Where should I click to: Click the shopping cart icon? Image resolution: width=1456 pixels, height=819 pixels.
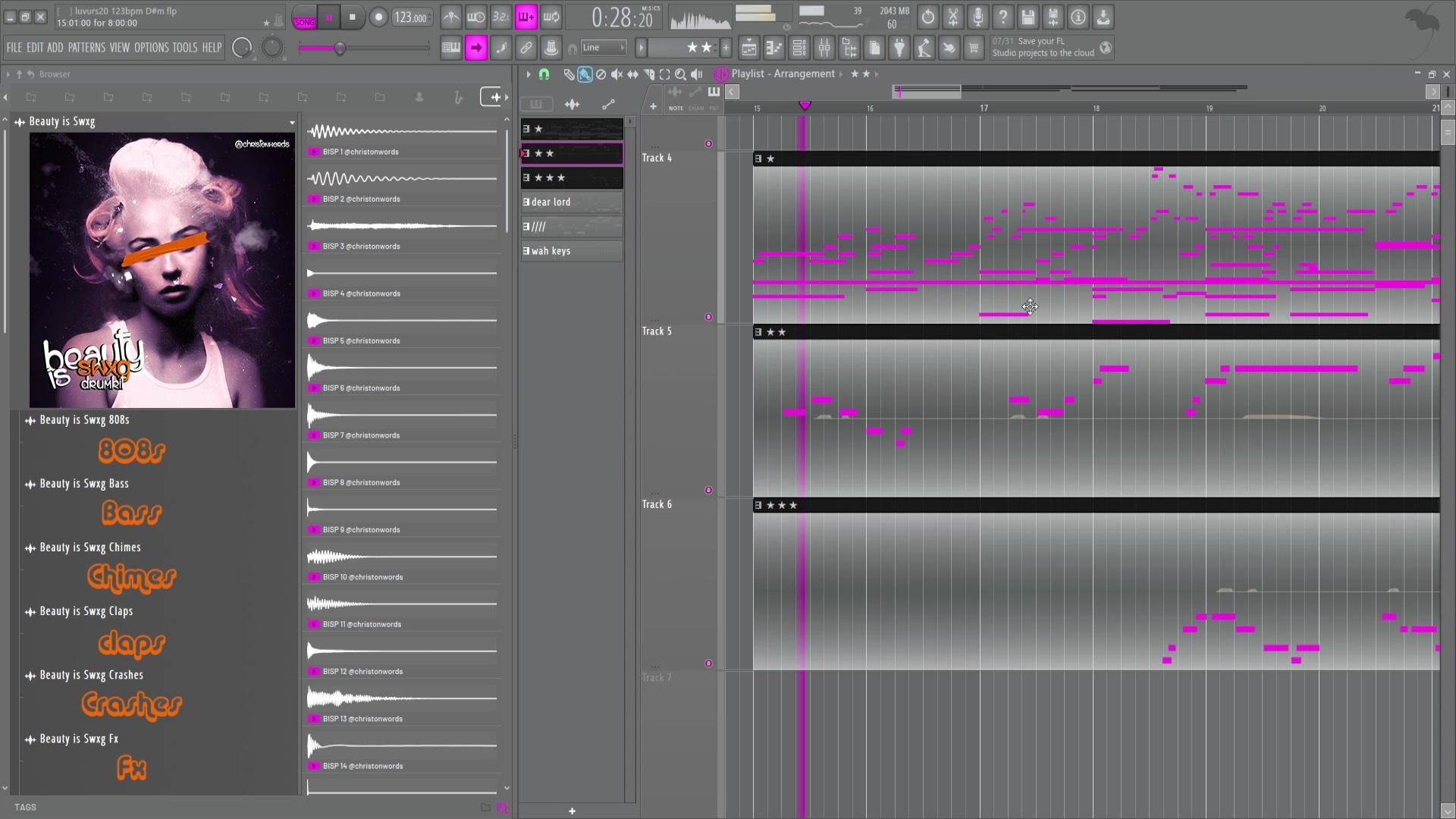click(x=974, y=49)
